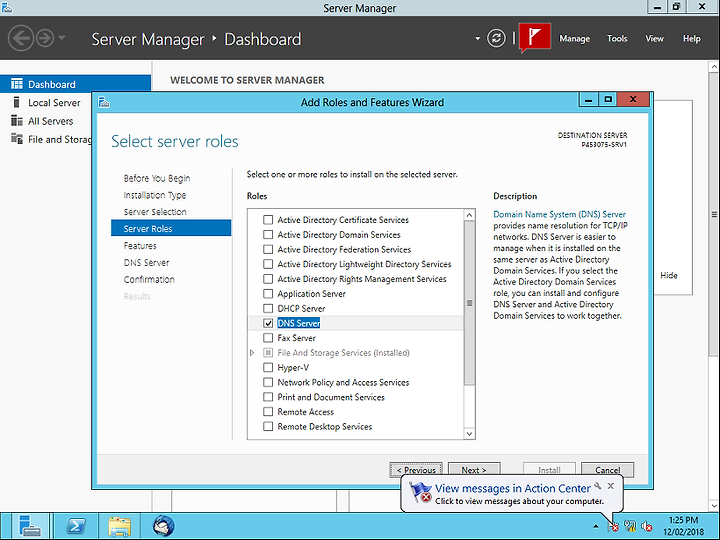The image size is (720, 540).
Task: Show hidden system tray icons arrow
Action: pos(596,526)
